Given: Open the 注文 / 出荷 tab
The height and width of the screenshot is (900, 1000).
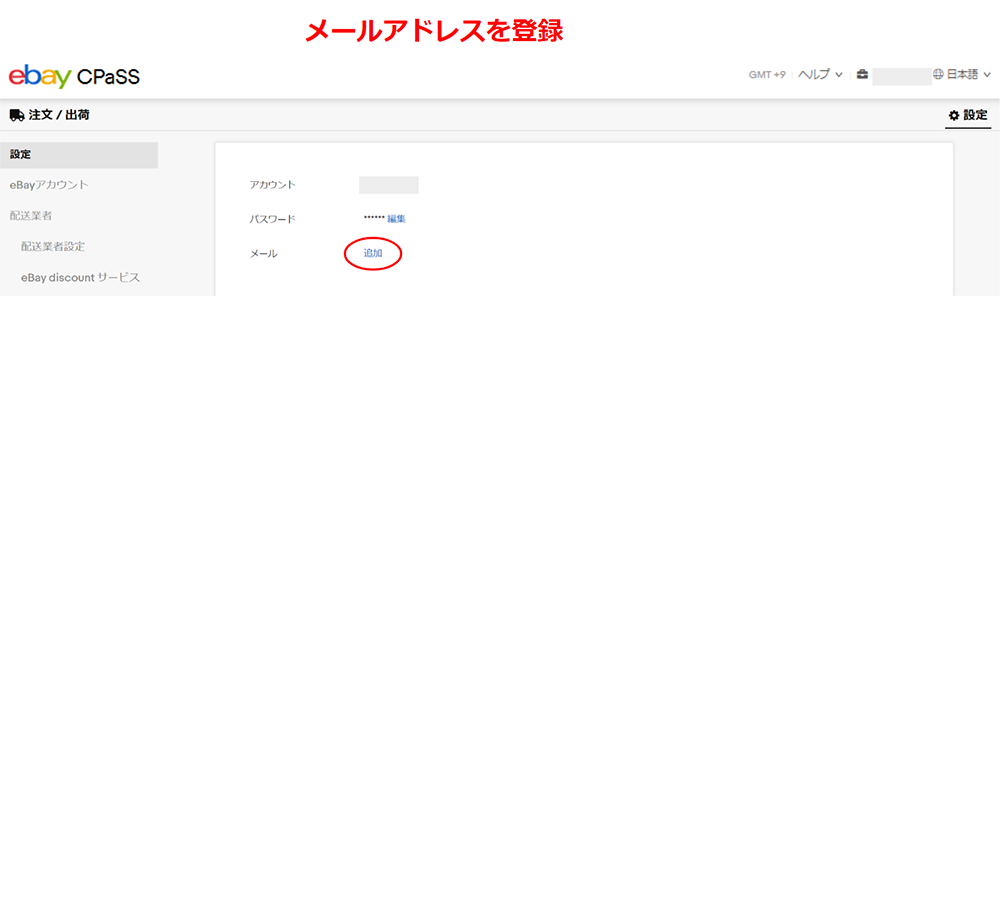Looking at the screenshot, I should pos(59,115).
